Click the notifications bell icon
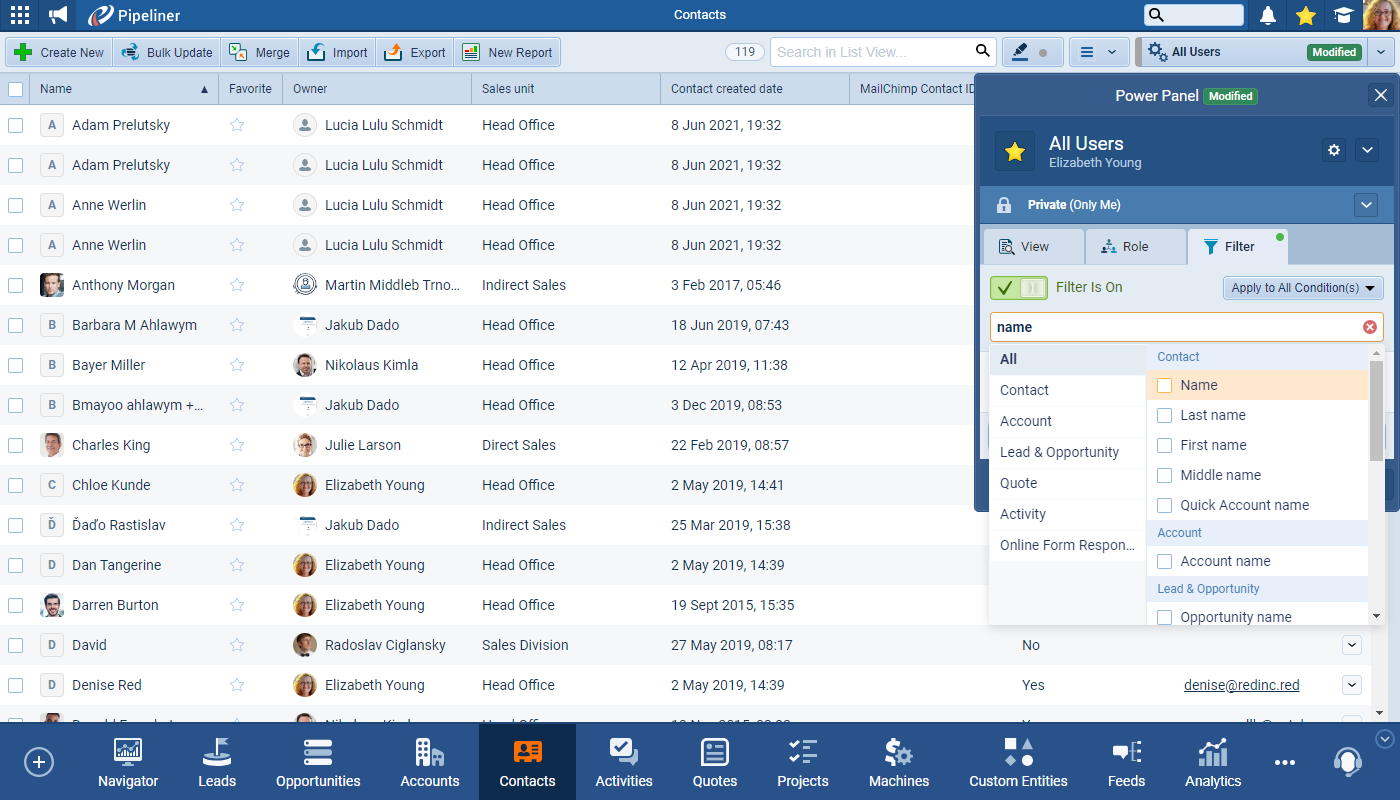 (1268, 15)
